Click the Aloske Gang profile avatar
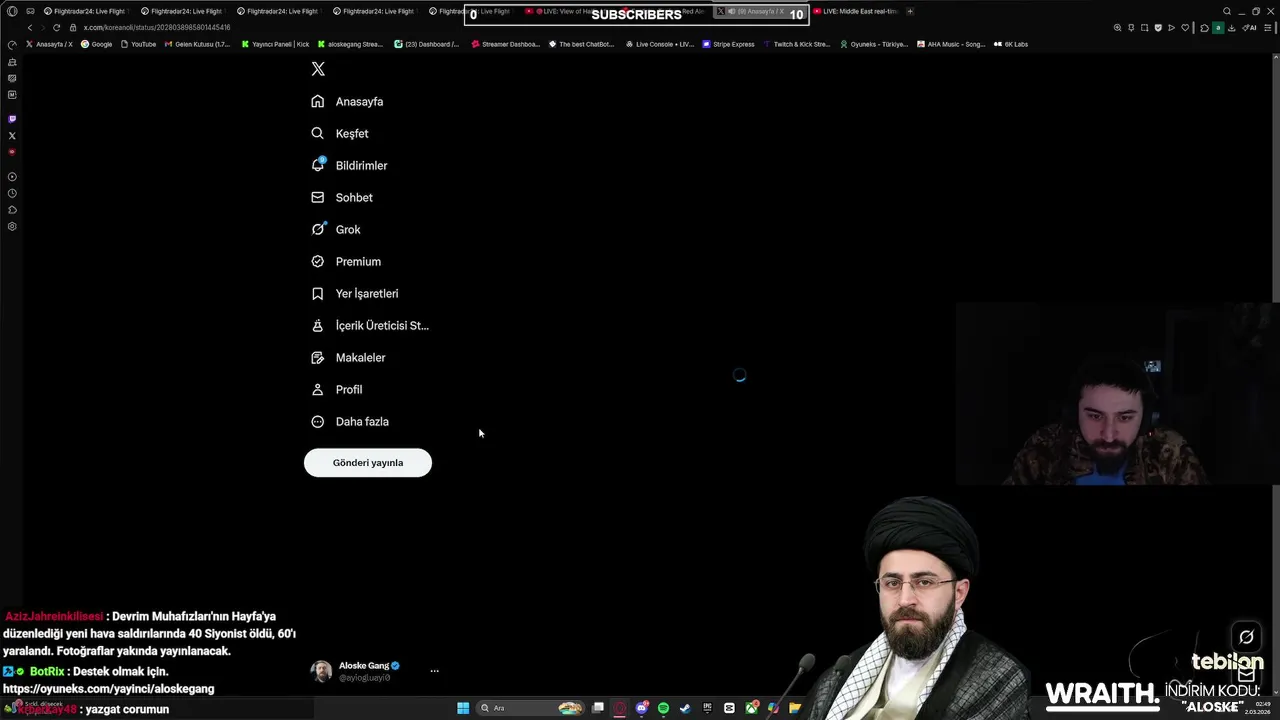Screen dimensions: 1280x720 point(321,671)
